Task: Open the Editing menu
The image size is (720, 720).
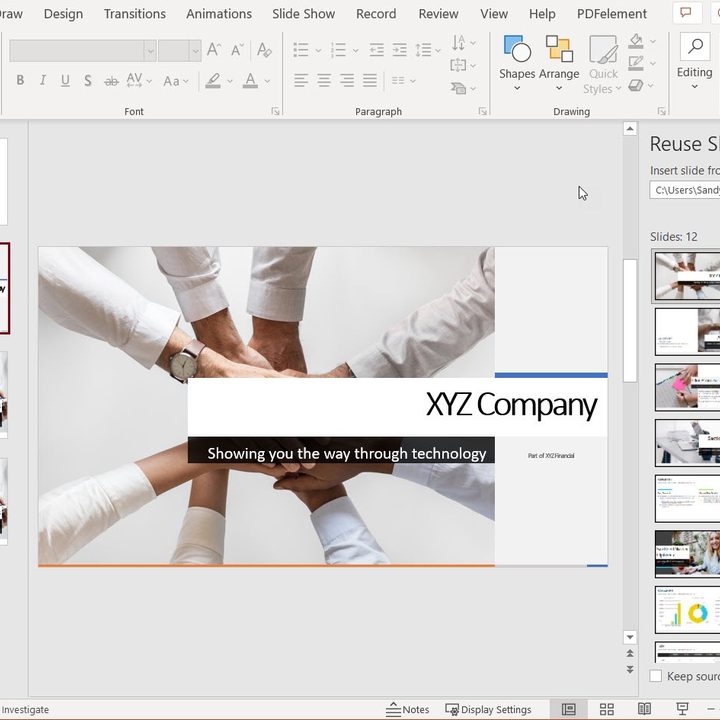Action: point(694,62)
